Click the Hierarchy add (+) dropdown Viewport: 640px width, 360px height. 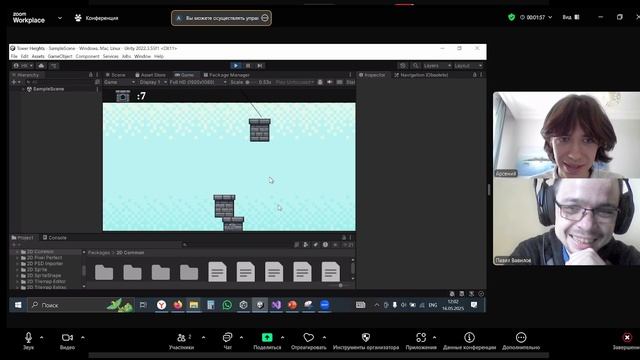(x=16, y=82)
